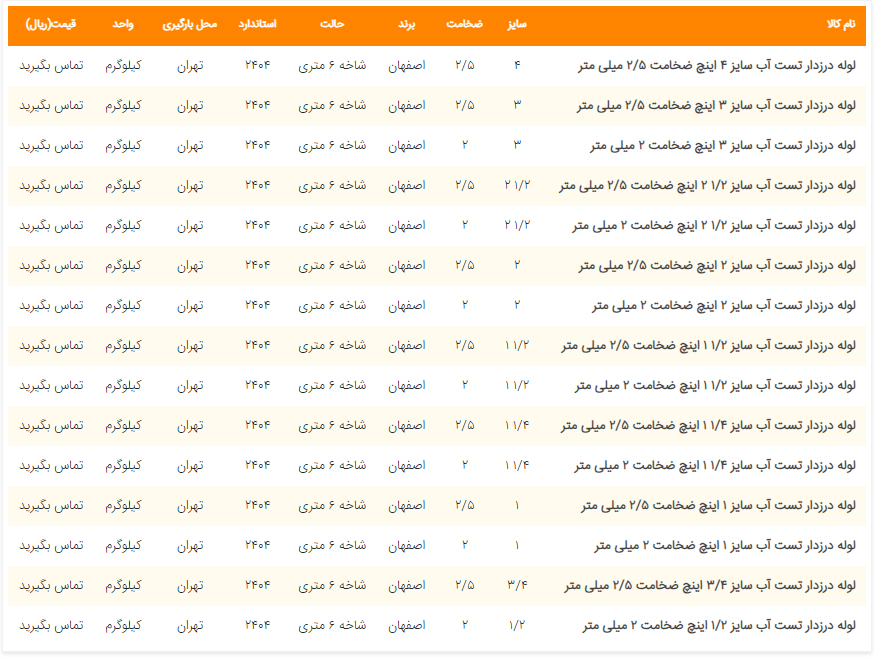Click standard '۲۴۰۴' in the ۱/۲ inch row

258,626
